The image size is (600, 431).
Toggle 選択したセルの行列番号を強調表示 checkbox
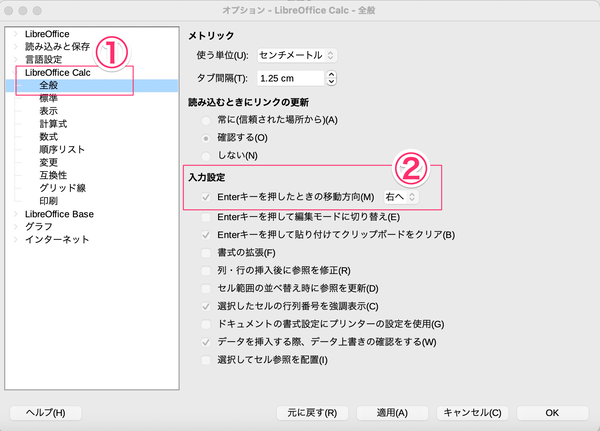coord(206,307)
